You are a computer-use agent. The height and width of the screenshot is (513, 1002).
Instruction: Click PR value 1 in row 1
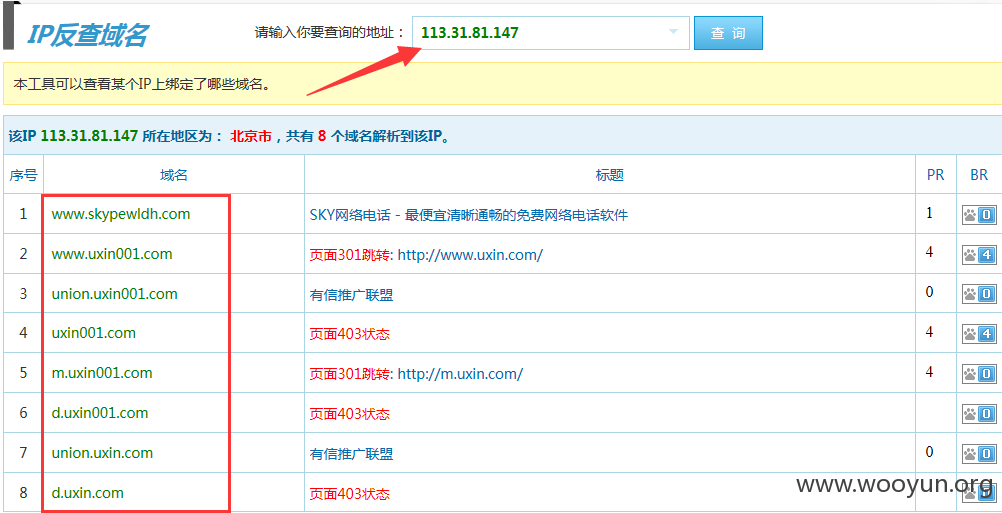pos(929,213)
